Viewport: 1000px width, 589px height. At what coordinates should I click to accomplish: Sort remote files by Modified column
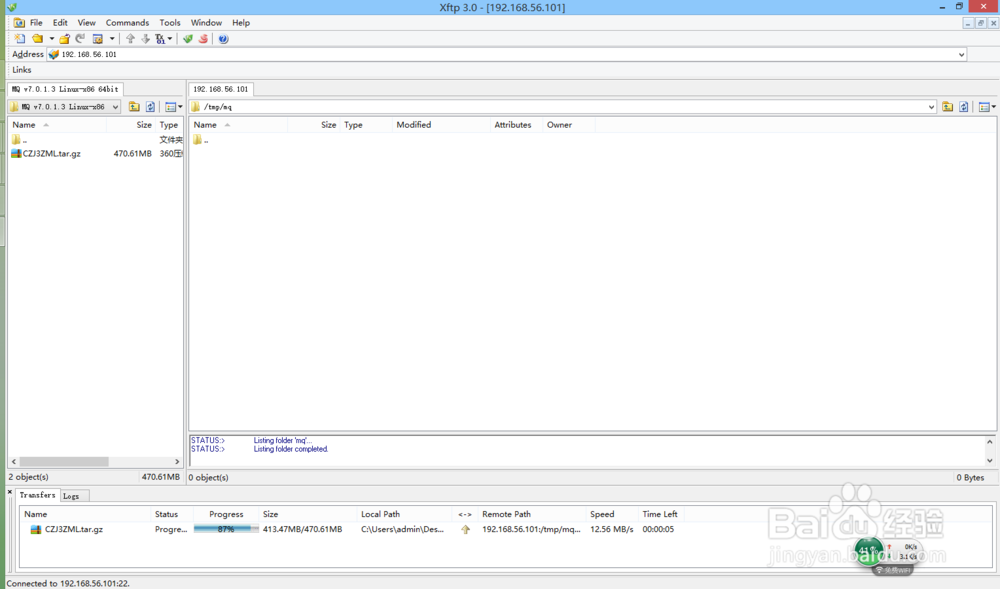pos(441,125)
